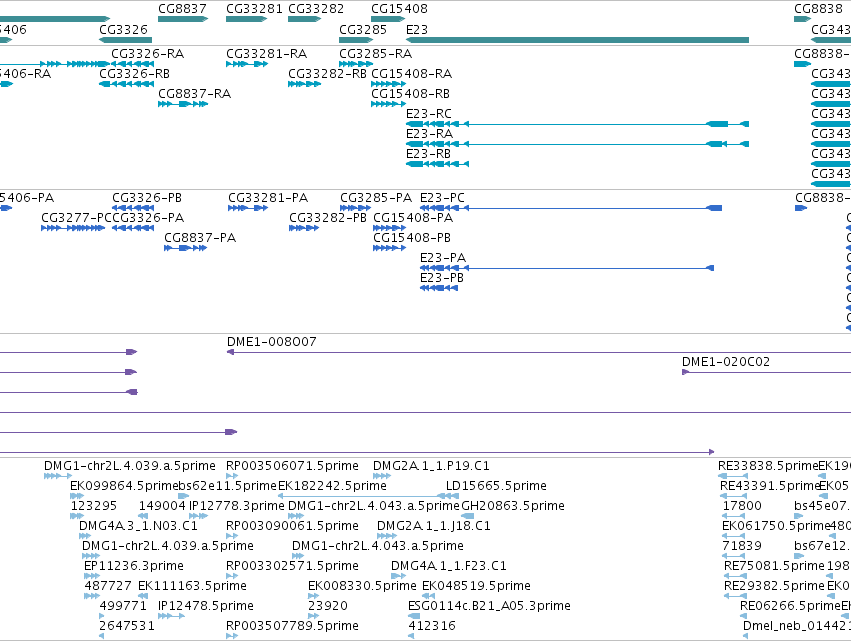The height and width of the screenshot is (641, 851).
Task: Select EST EK048519.5prime
Action: point(429,596)
